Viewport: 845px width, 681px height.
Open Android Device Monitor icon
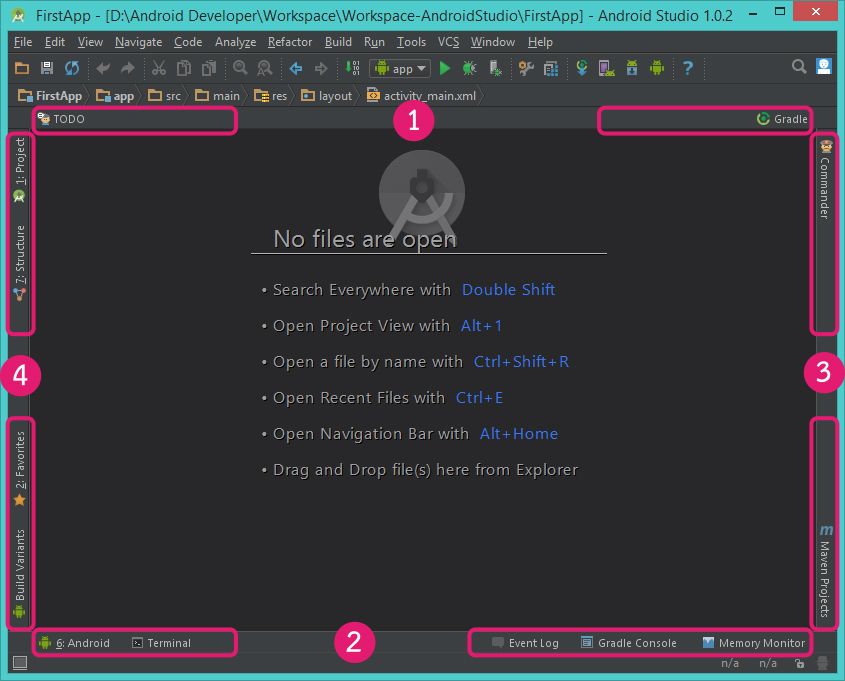click(x=657, y=68)
